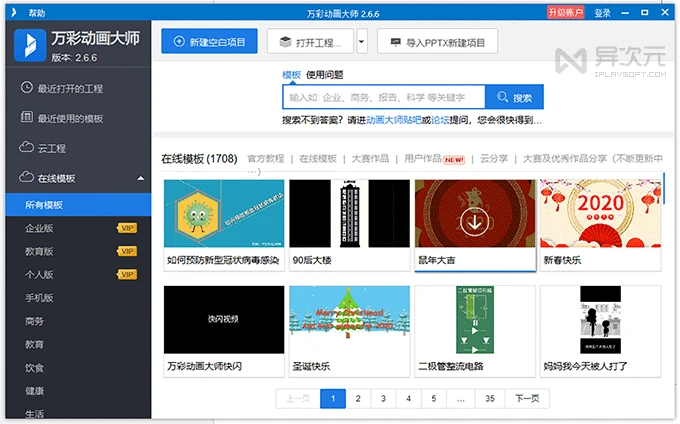Image resolution: width=680 pixels, height=424 pixels.
Task: Open the 圣诞快乐 template thumbnail
Action: click(x=349, y=320)
